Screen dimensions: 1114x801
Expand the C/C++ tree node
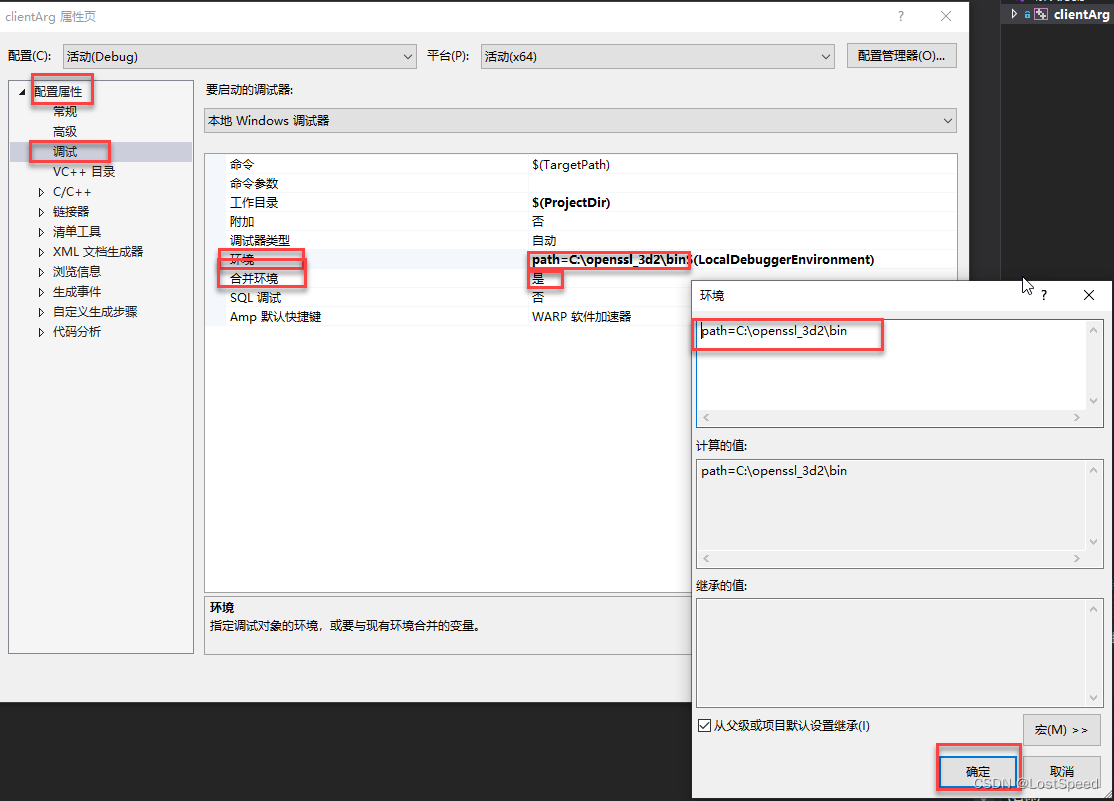coord(41,192)
